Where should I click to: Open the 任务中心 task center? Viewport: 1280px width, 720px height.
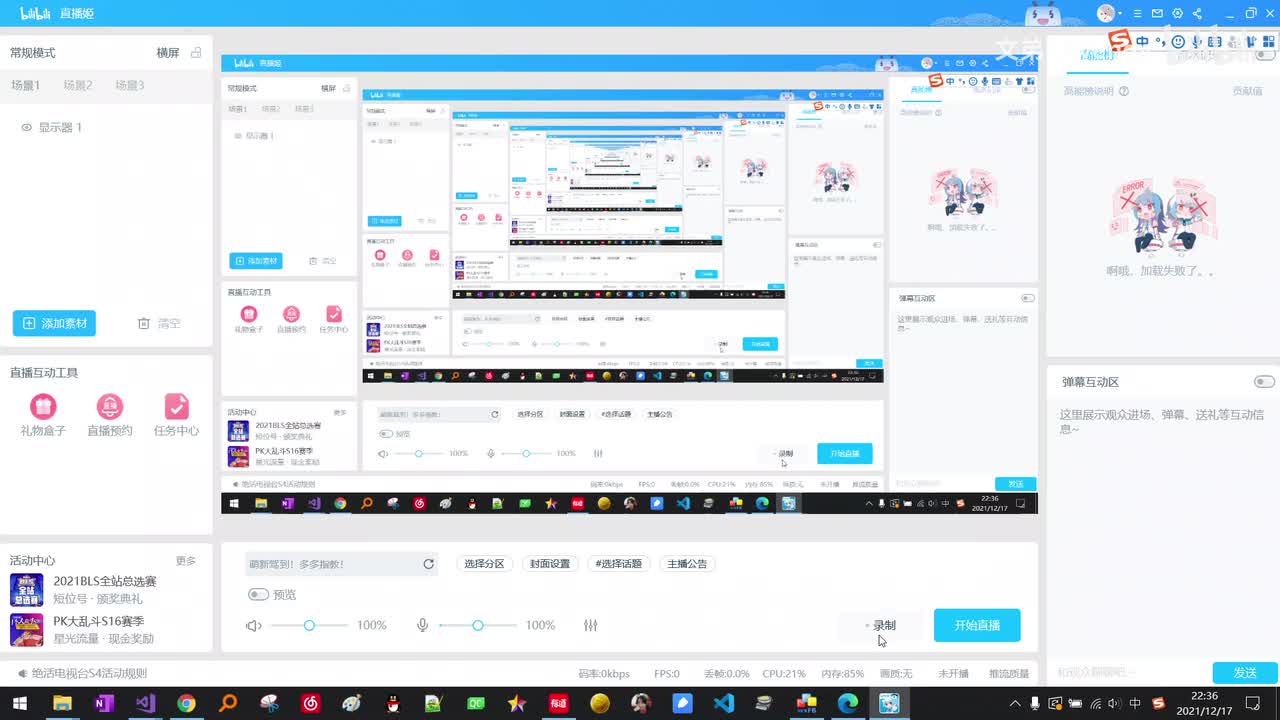(x=176, y=415)
